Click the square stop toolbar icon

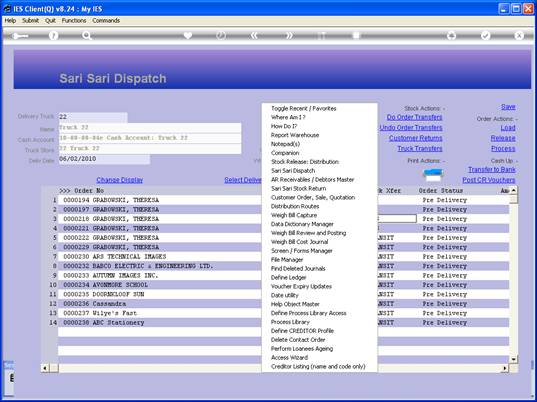tap(356, 36)
